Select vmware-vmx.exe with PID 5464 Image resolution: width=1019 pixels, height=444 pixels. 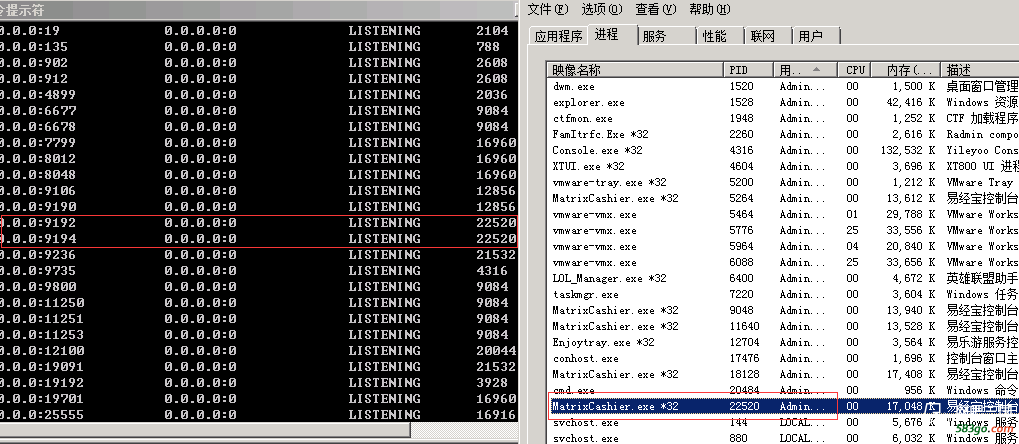(x=783, y=215)
